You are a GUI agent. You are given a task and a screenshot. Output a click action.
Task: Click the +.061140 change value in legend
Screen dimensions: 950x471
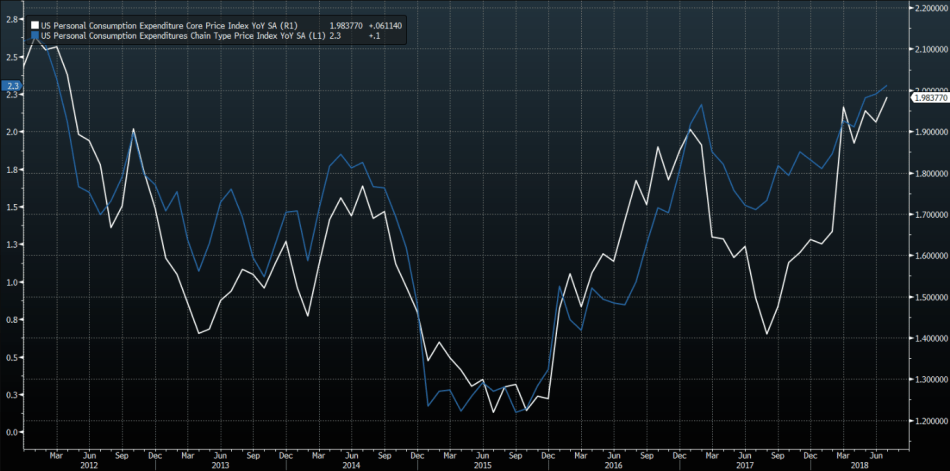[x=384, y=26]
